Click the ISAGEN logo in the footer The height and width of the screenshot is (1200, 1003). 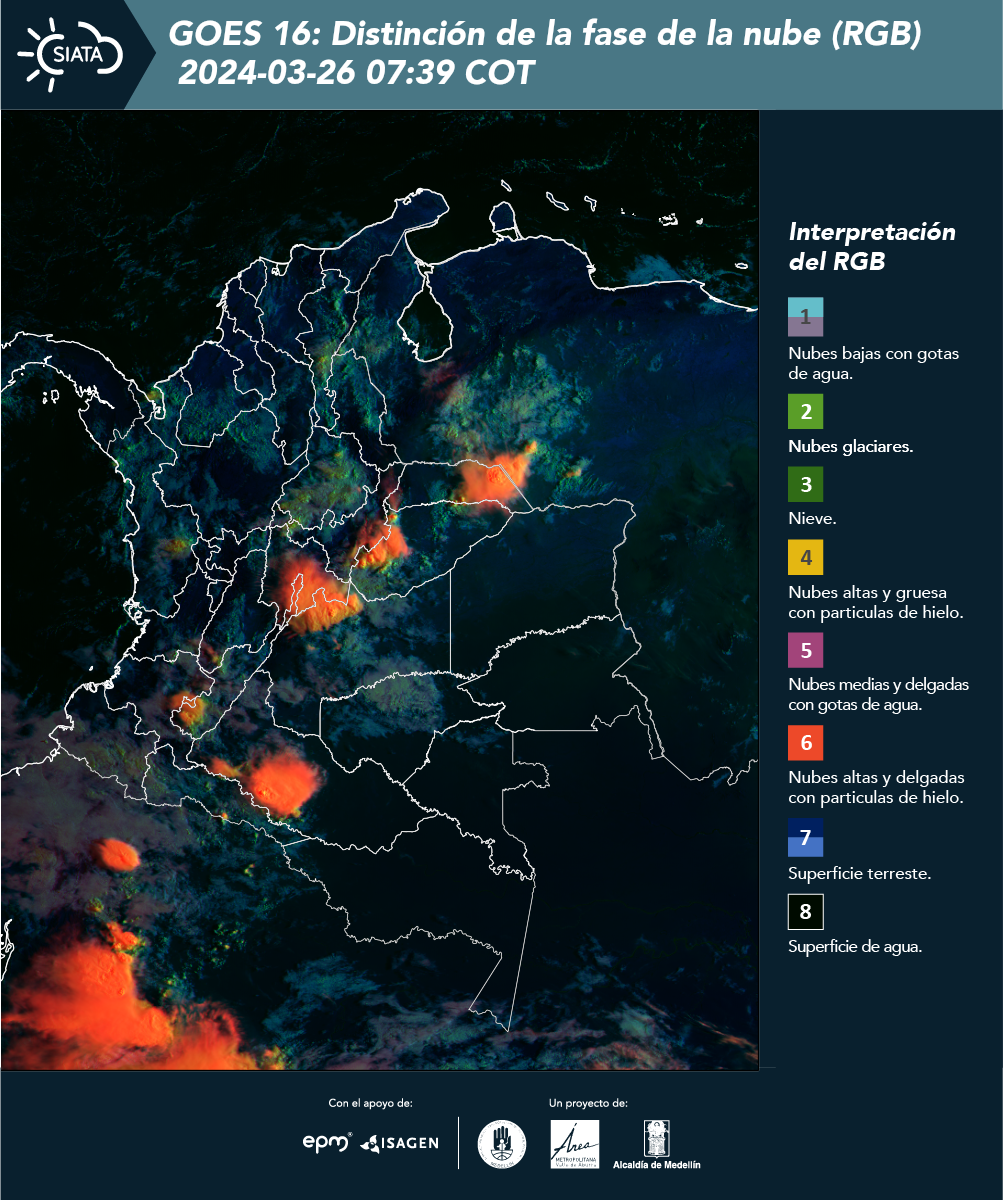point(400,1142)
